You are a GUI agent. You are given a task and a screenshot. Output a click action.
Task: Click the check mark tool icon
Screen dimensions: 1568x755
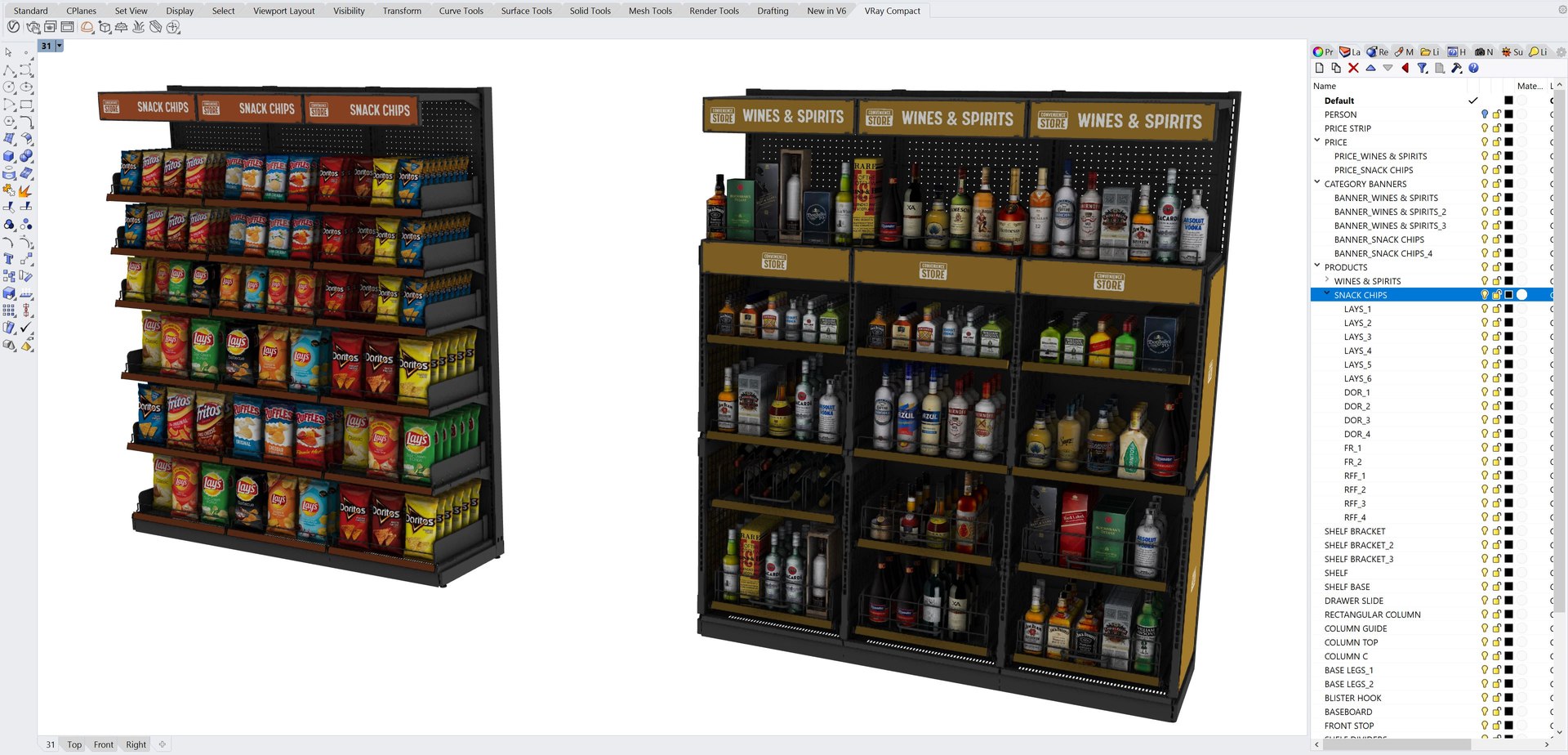(26, 328)
